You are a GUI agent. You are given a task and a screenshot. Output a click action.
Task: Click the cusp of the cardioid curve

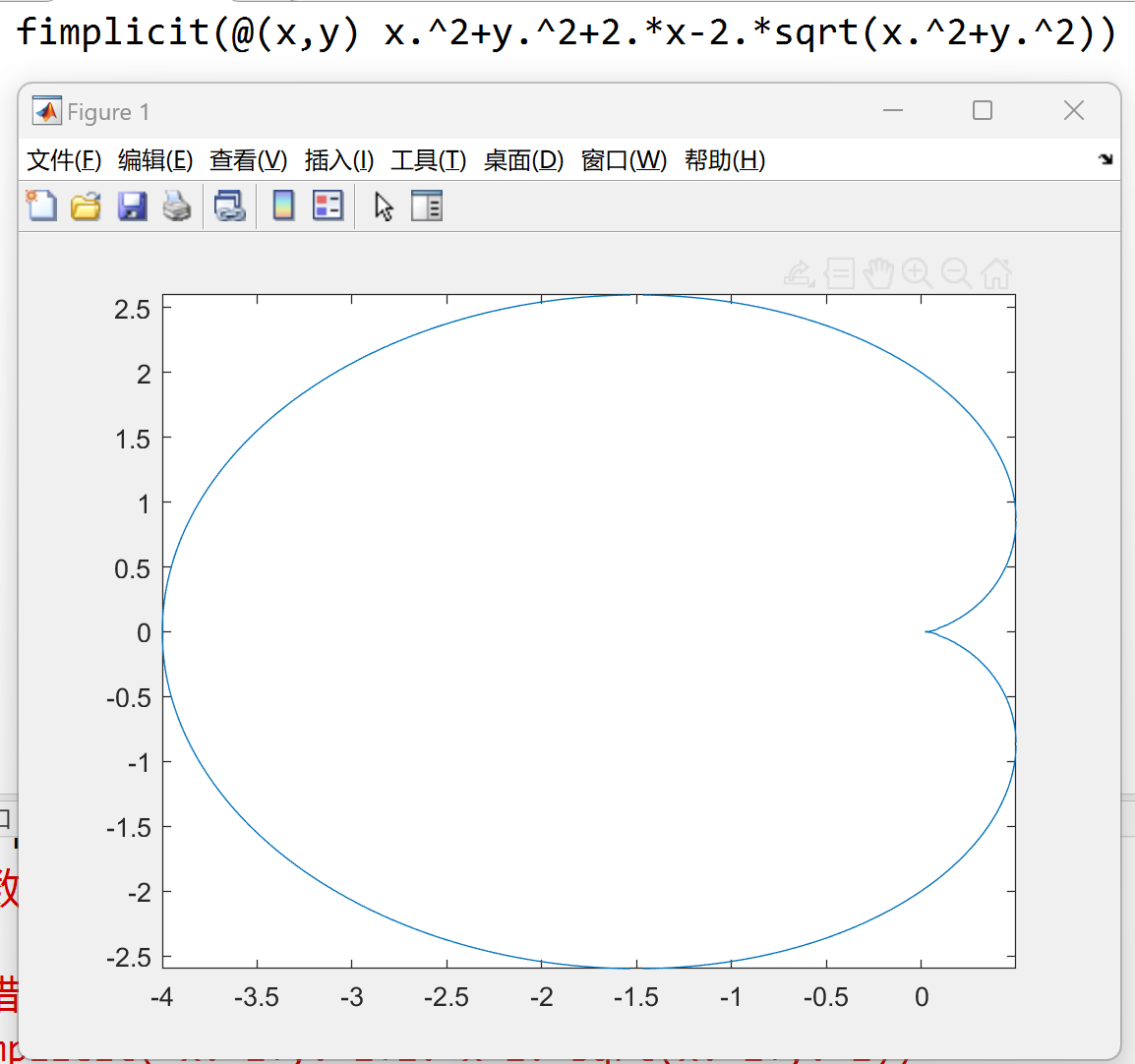[x=927, y=632]
